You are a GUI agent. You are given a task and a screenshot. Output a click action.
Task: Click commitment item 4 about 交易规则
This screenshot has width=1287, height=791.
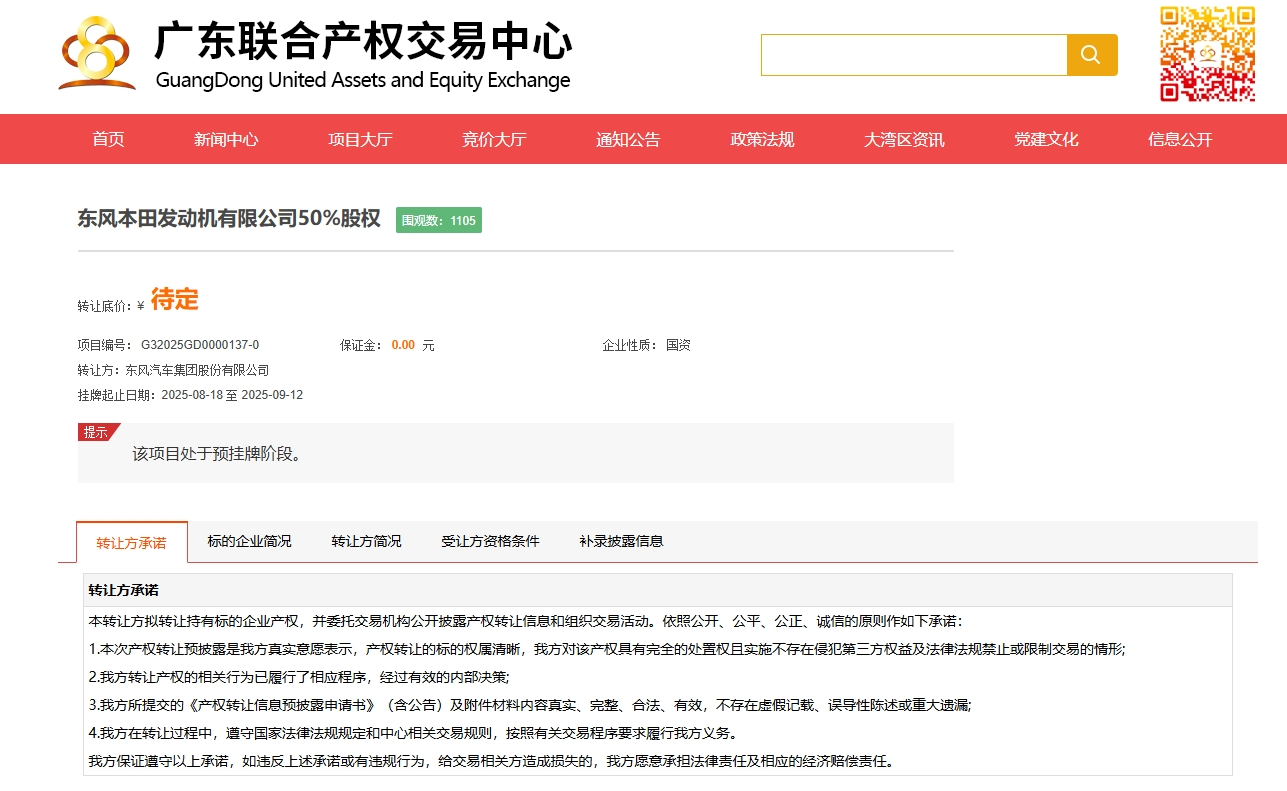[x=413, y=733]
